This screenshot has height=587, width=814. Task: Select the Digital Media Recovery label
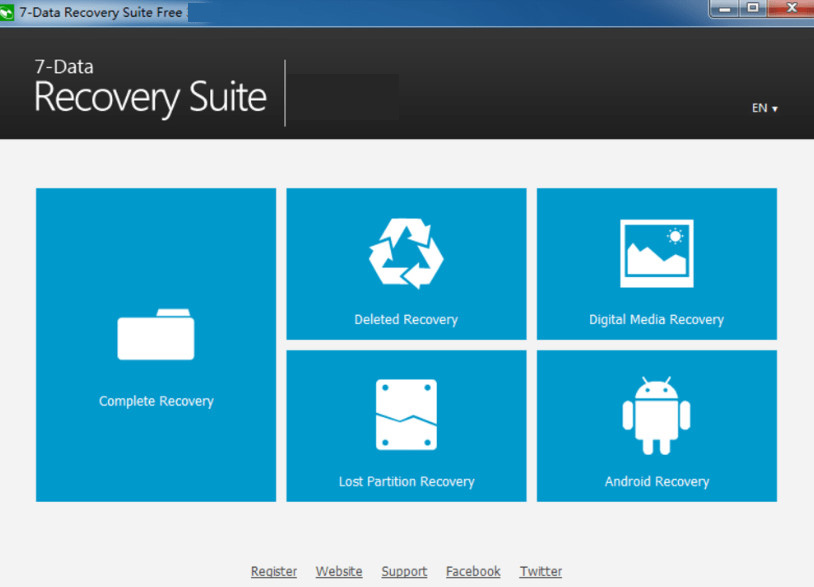tap(656, 320)
